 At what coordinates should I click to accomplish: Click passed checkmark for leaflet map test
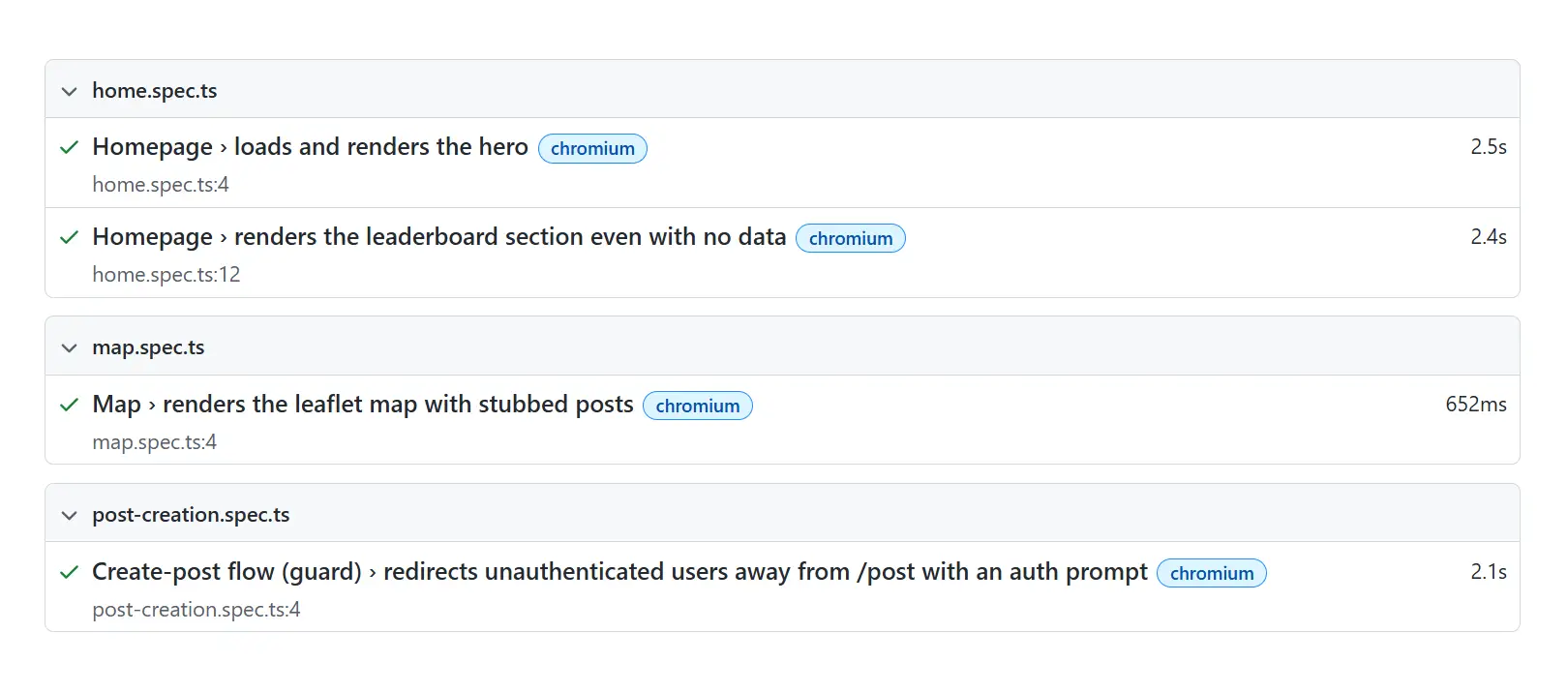[x=69, y=405]
